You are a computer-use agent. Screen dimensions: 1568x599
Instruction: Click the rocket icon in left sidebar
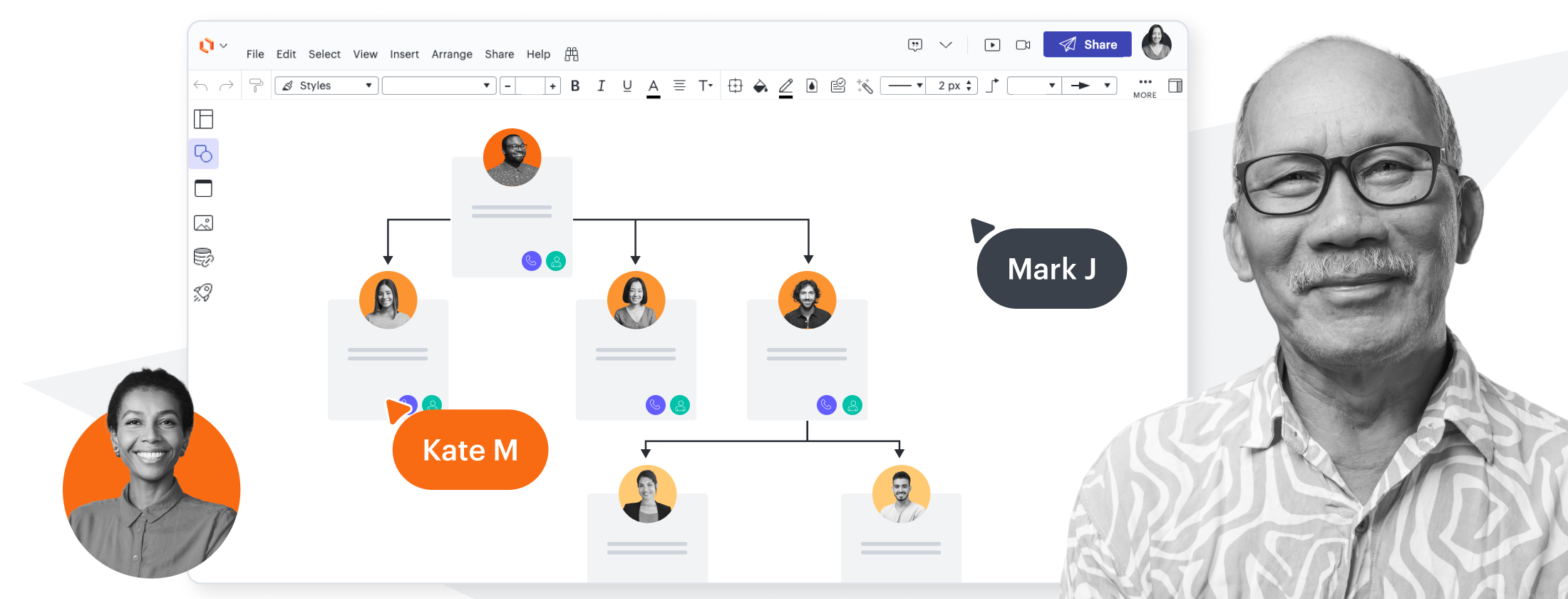pos(203,292)
